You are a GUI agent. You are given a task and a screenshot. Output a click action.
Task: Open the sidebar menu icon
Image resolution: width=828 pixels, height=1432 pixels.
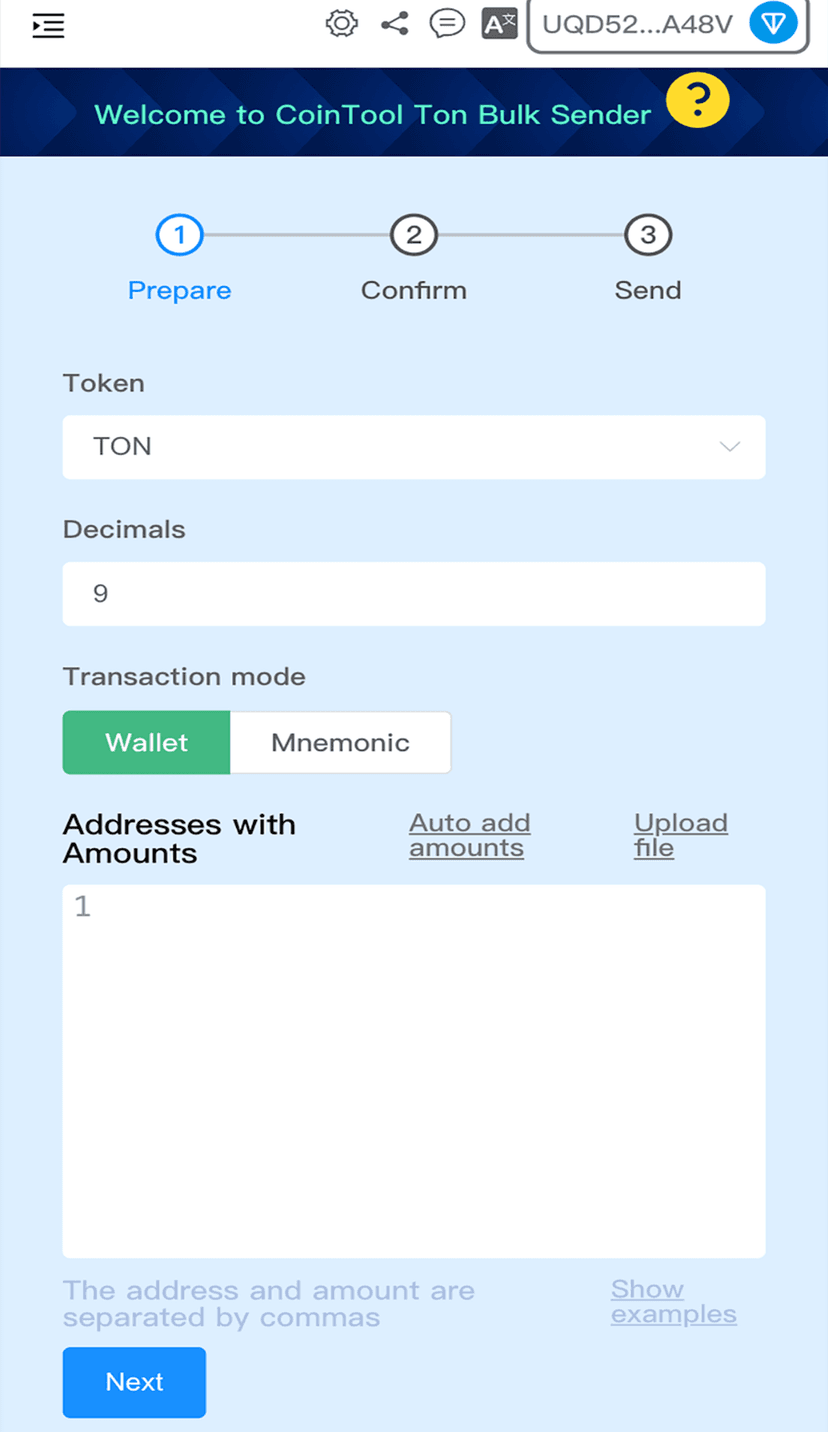[48, 26]
